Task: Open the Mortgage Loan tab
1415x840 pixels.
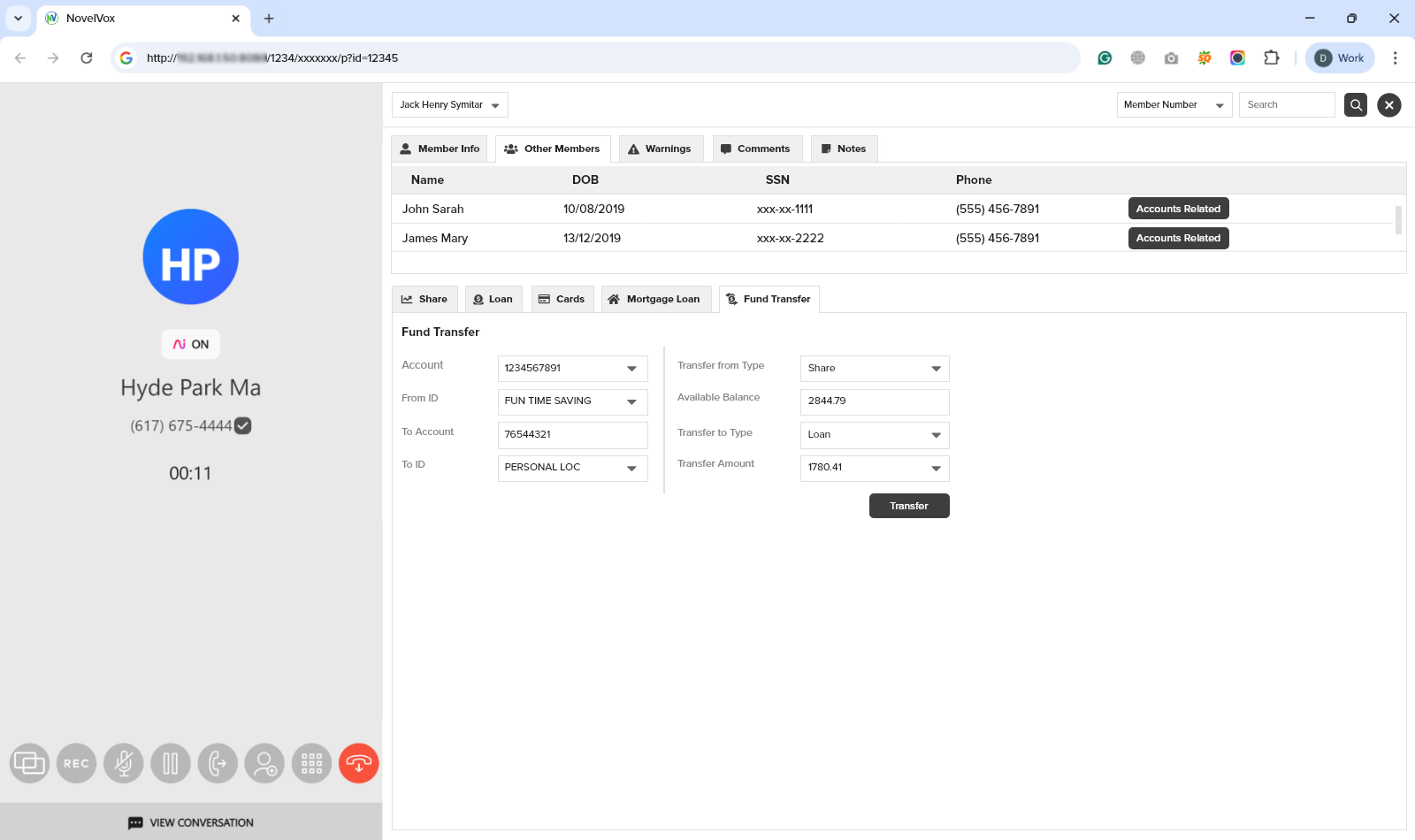Action: [x=655, y=299]
